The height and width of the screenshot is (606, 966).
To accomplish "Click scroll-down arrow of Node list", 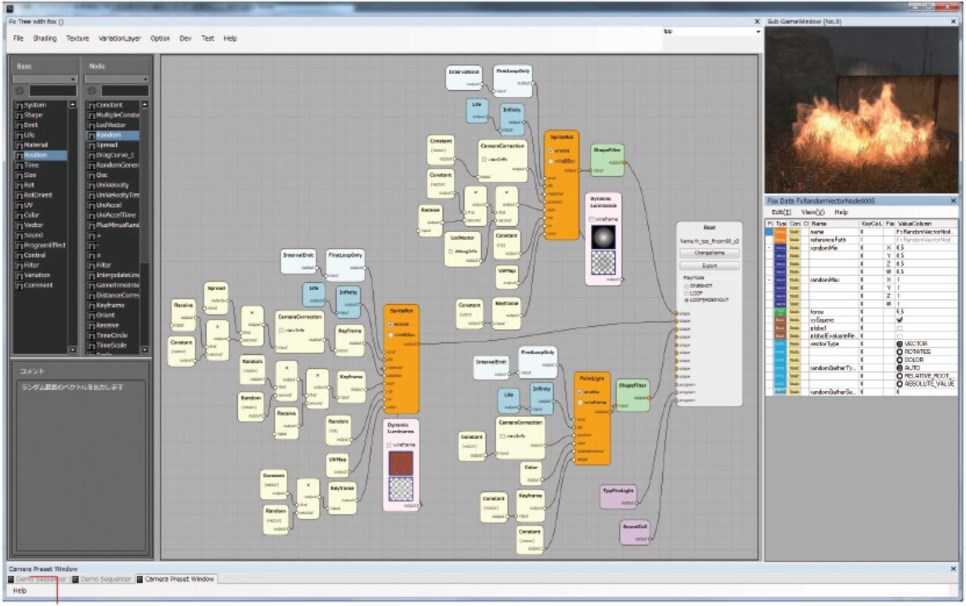I will click(145, 350).
